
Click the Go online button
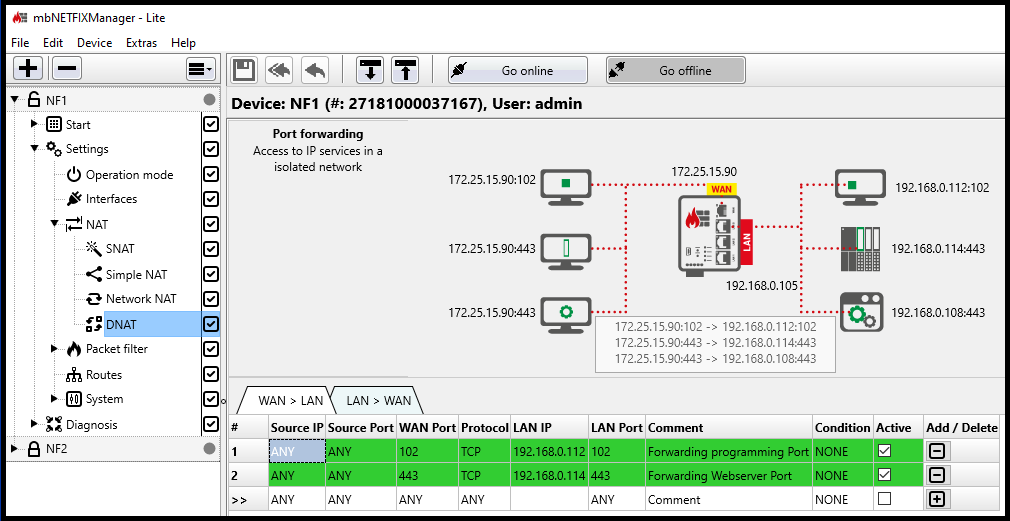coord(518,70)
